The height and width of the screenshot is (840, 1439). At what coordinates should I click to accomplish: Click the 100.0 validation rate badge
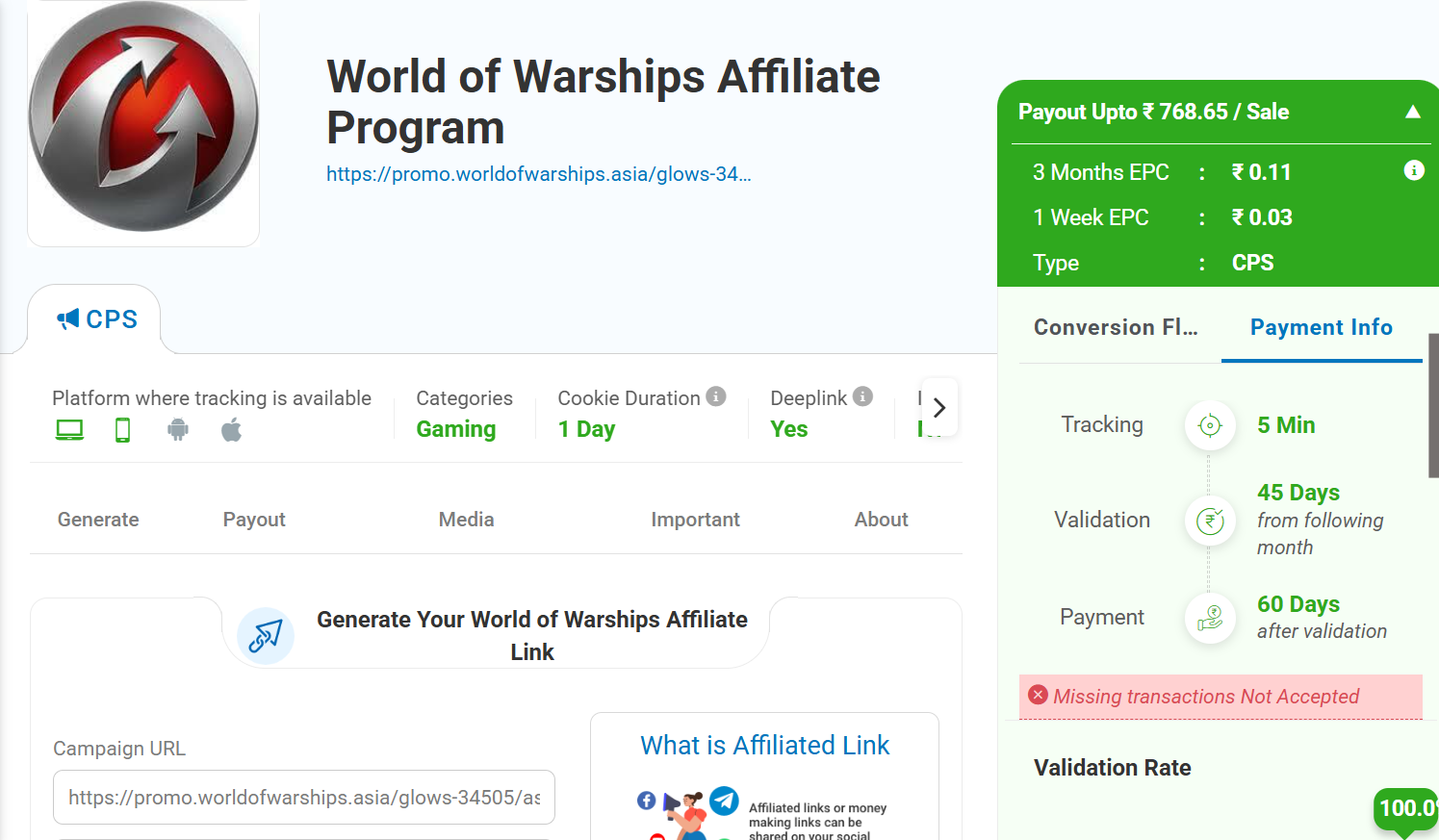(1407, 808)
